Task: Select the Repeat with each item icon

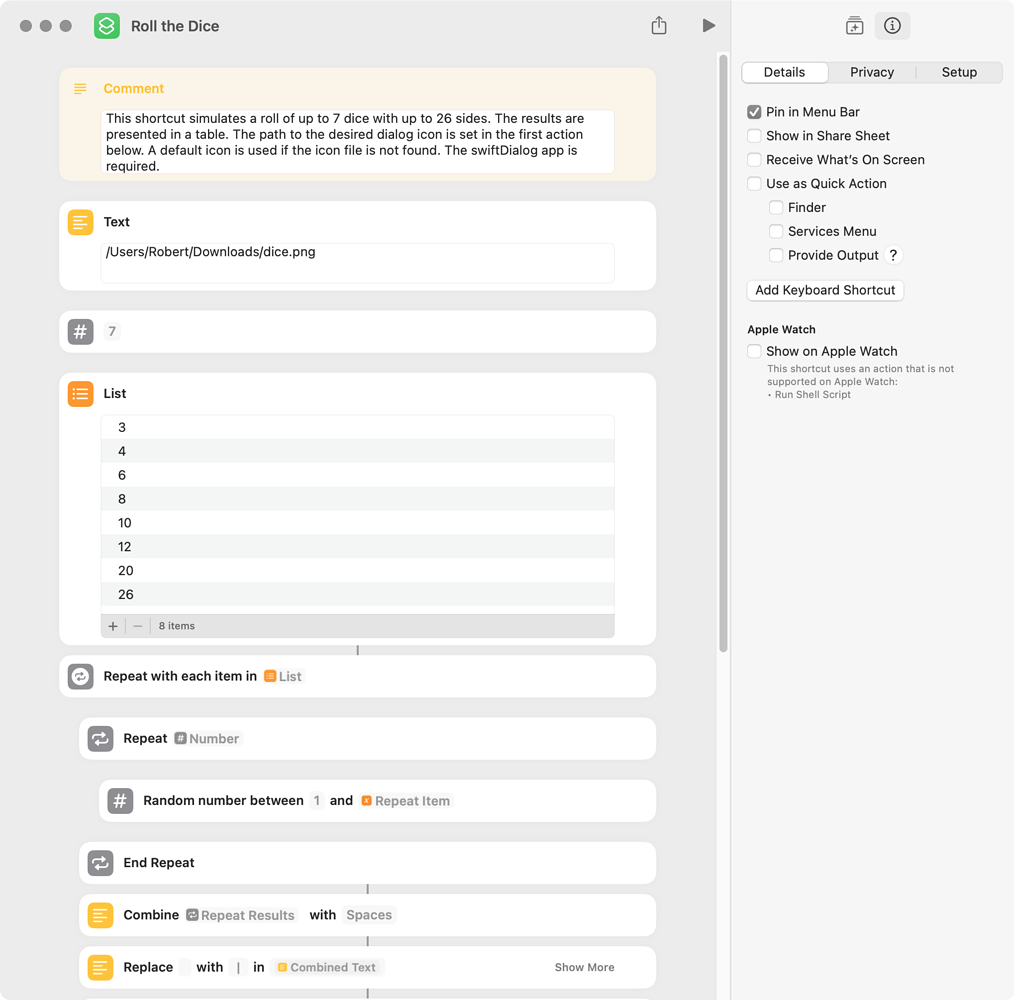Action: 80,676
